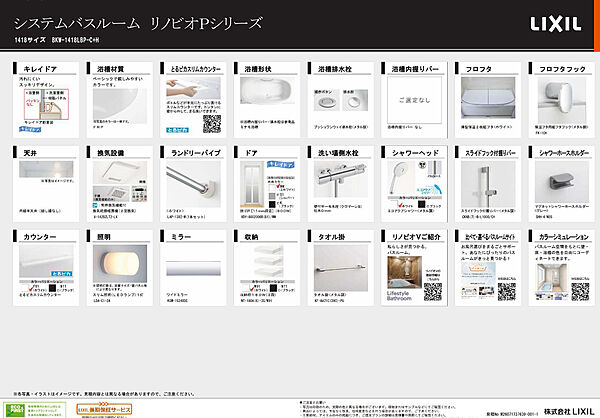
Task: Click the 比べて選べるバスルームサイト card heading
Action: (490, 237)
